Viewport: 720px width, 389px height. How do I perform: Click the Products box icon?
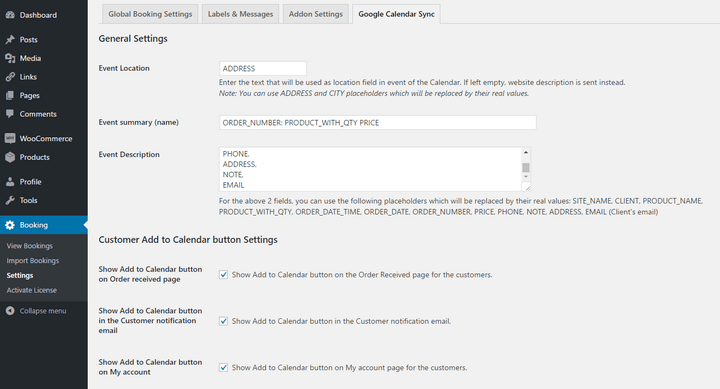coord(10,157)
